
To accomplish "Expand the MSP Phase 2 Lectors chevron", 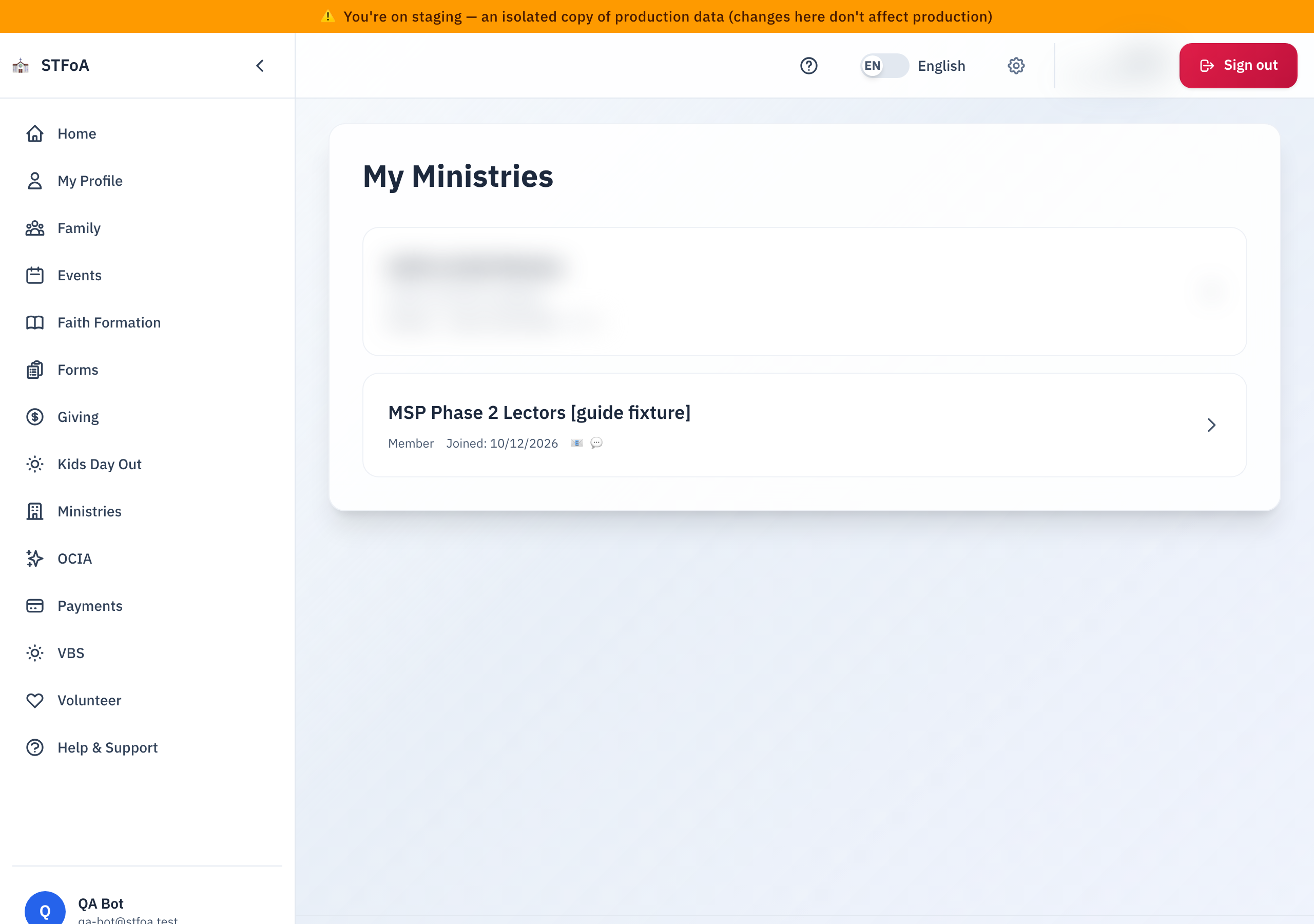I will point(1211,425).
